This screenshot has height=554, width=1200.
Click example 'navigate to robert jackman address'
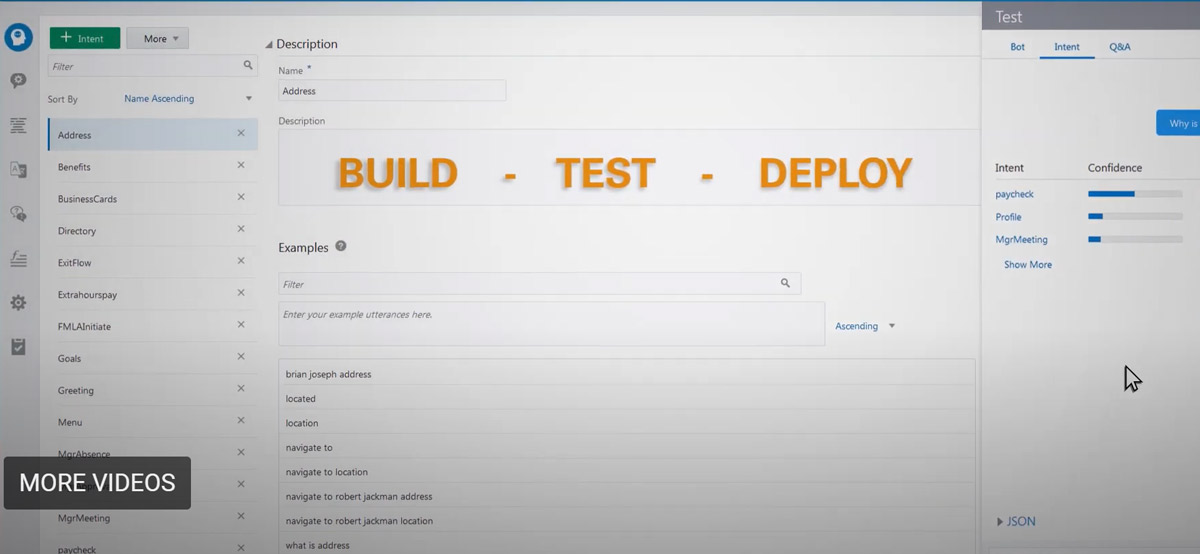coord(627,496)
